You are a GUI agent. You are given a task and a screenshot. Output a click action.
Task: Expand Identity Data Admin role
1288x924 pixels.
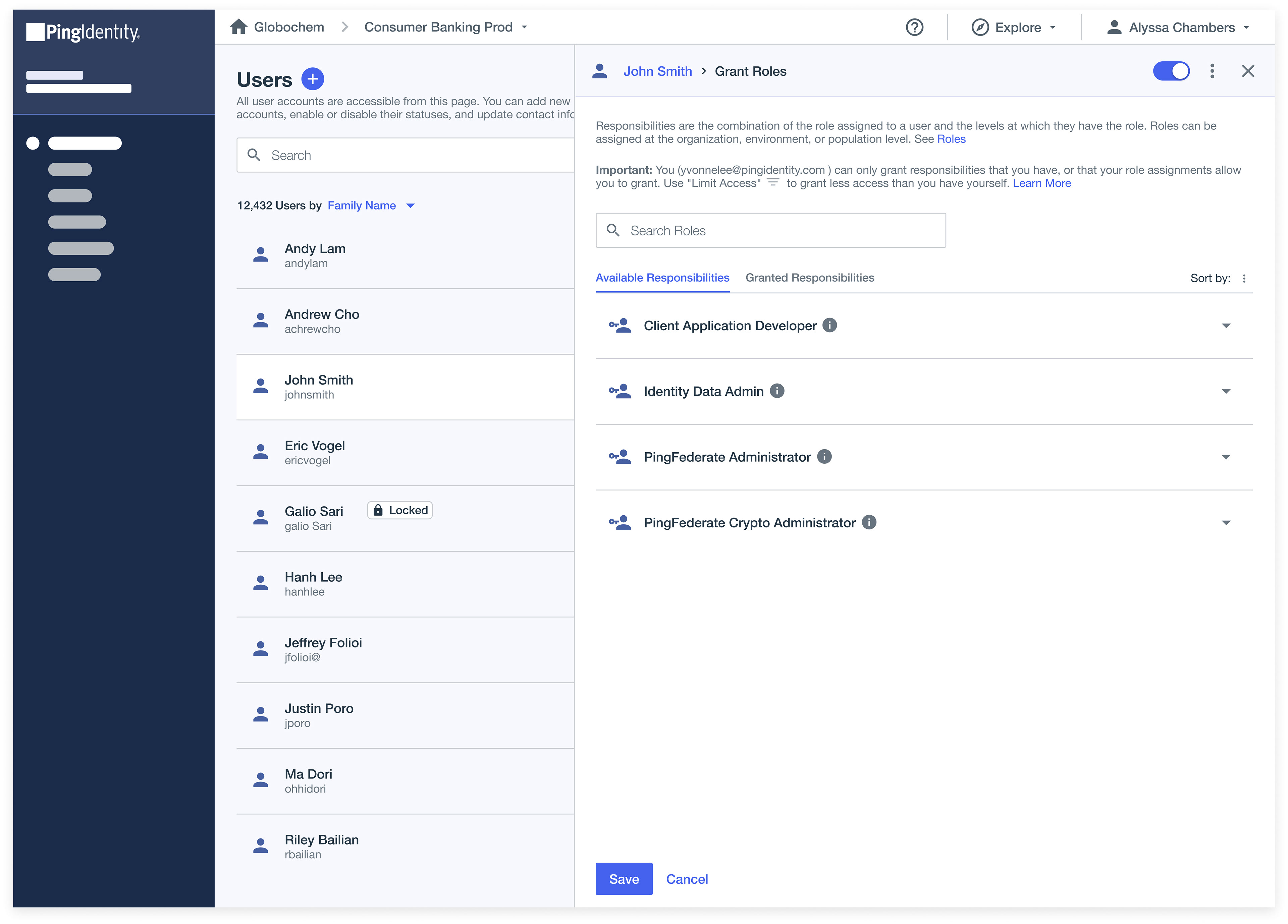(1226, 392)
